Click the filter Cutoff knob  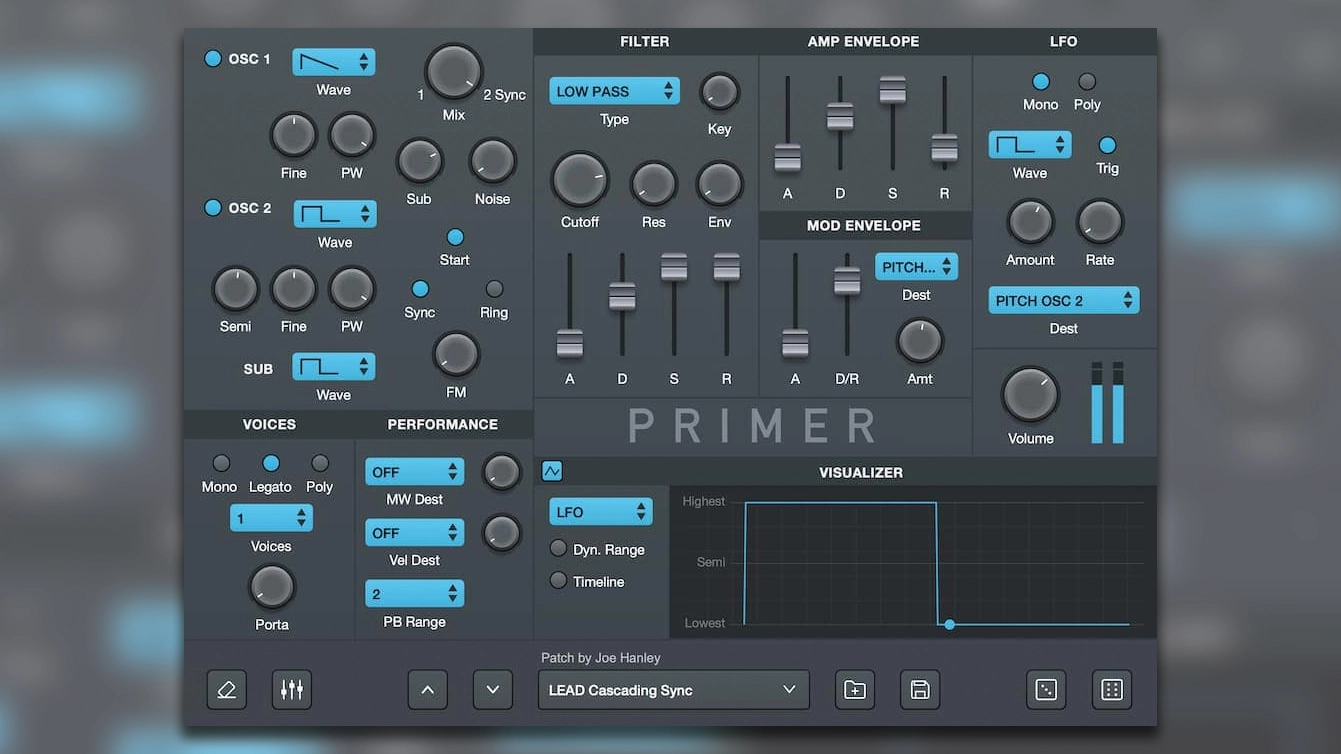point(580,180)
